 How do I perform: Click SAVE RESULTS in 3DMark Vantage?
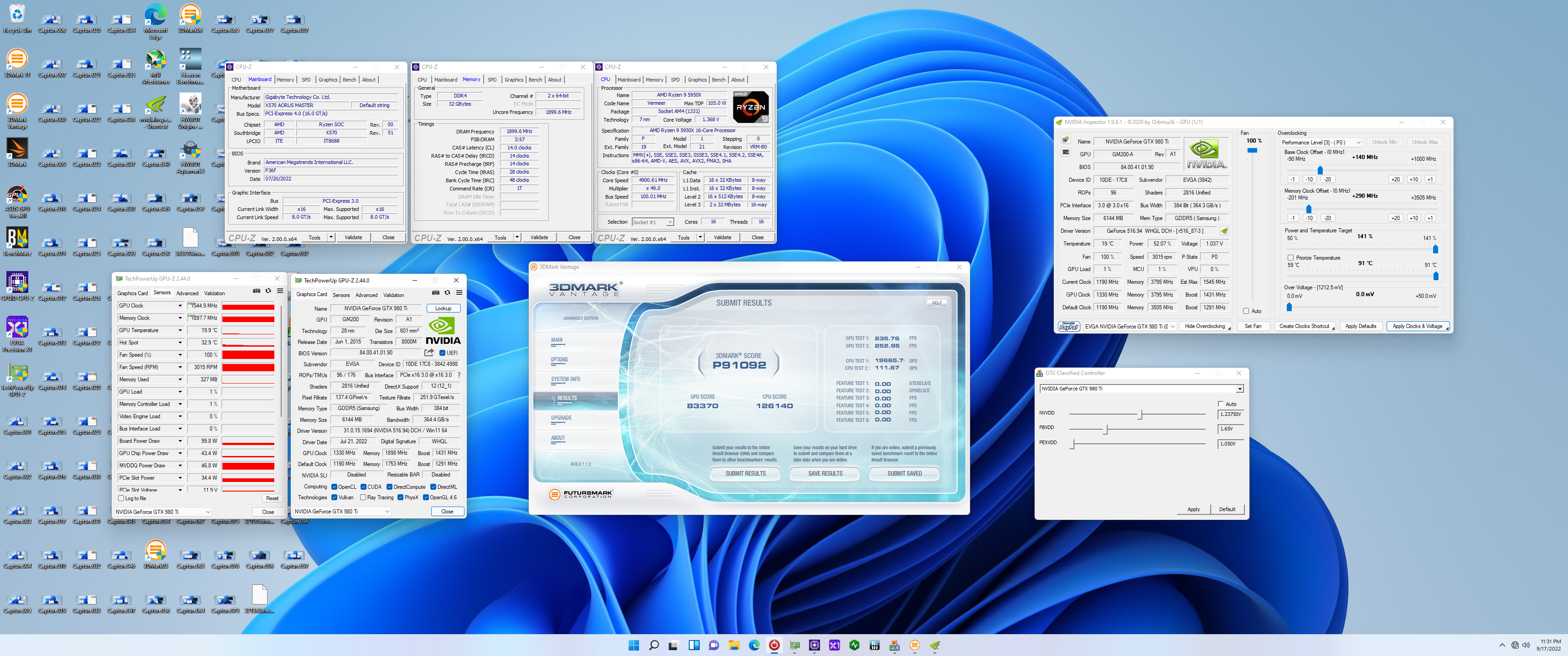coord(825,473)
